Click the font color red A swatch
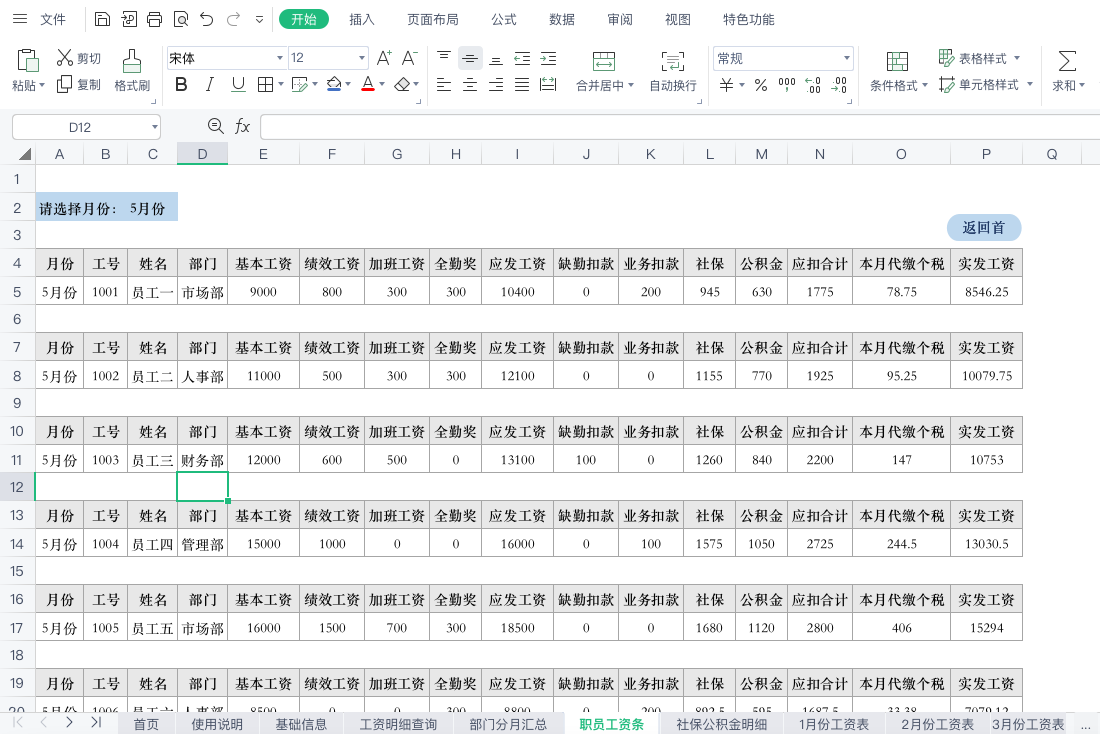Viewport: 1100px width, 734px height. (x=367, y=85)
